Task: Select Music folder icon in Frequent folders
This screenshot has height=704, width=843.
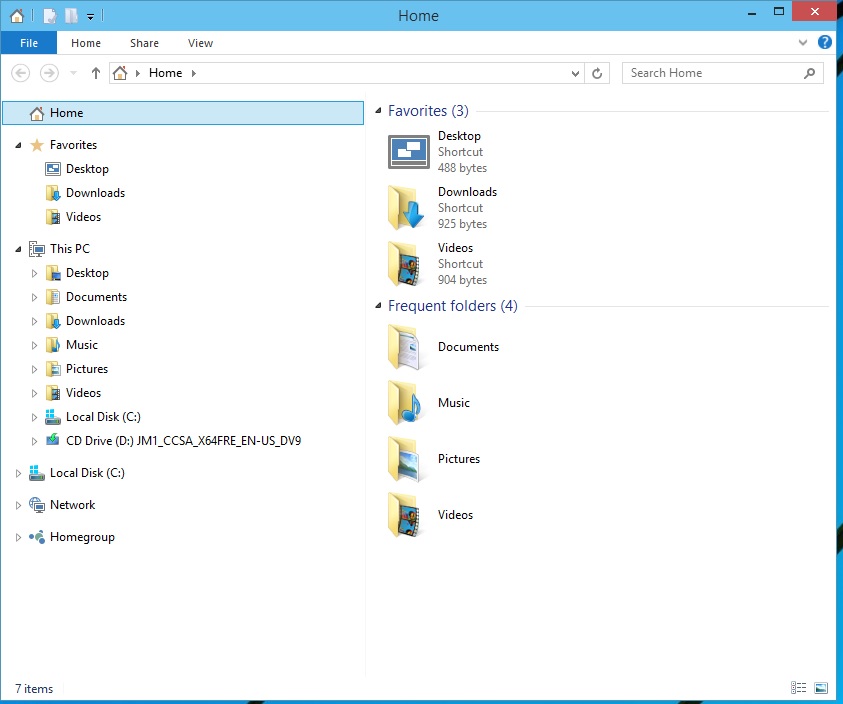Action: point(405,403)
